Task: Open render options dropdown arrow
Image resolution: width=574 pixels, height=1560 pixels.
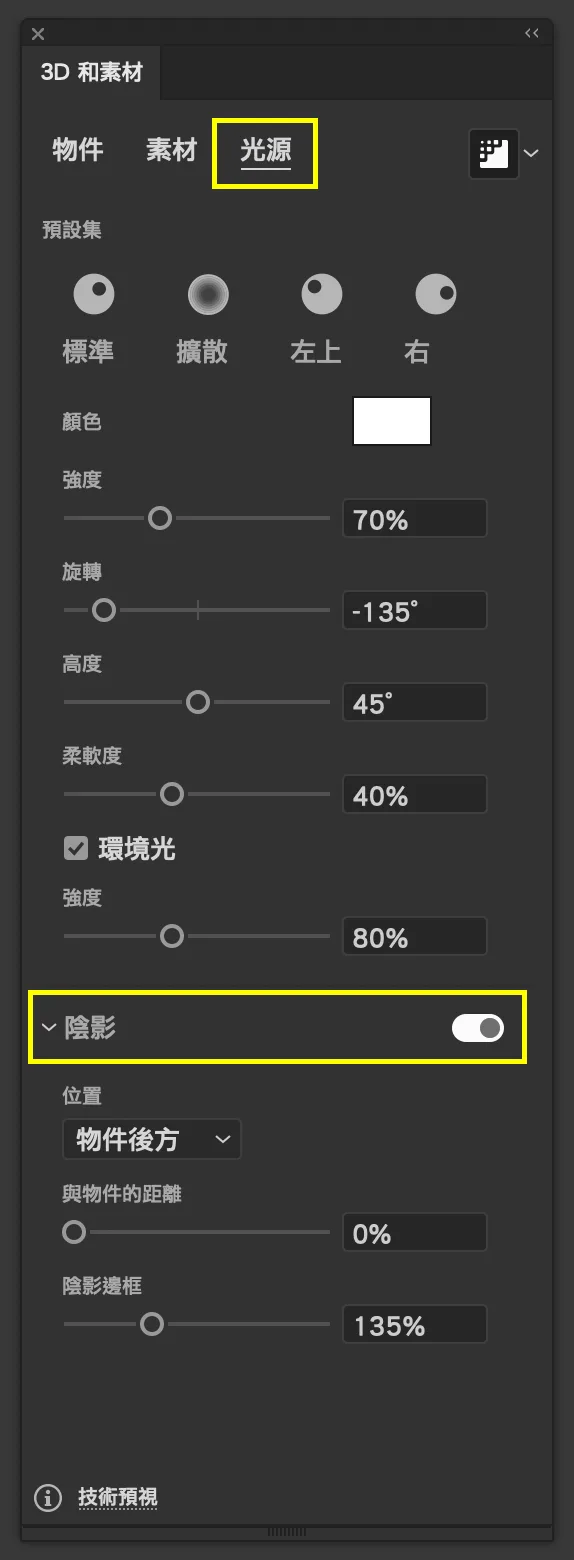Action: coord(532,154)
